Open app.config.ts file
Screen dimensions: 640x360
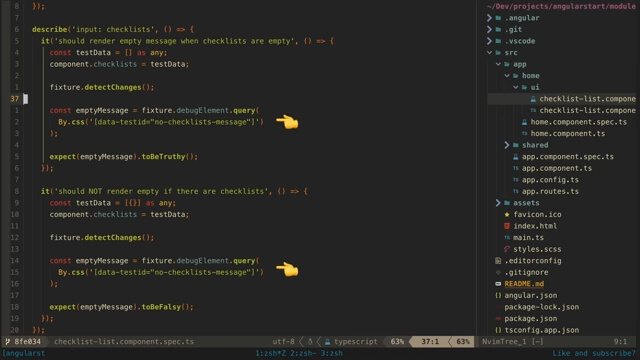click(550, 180)
